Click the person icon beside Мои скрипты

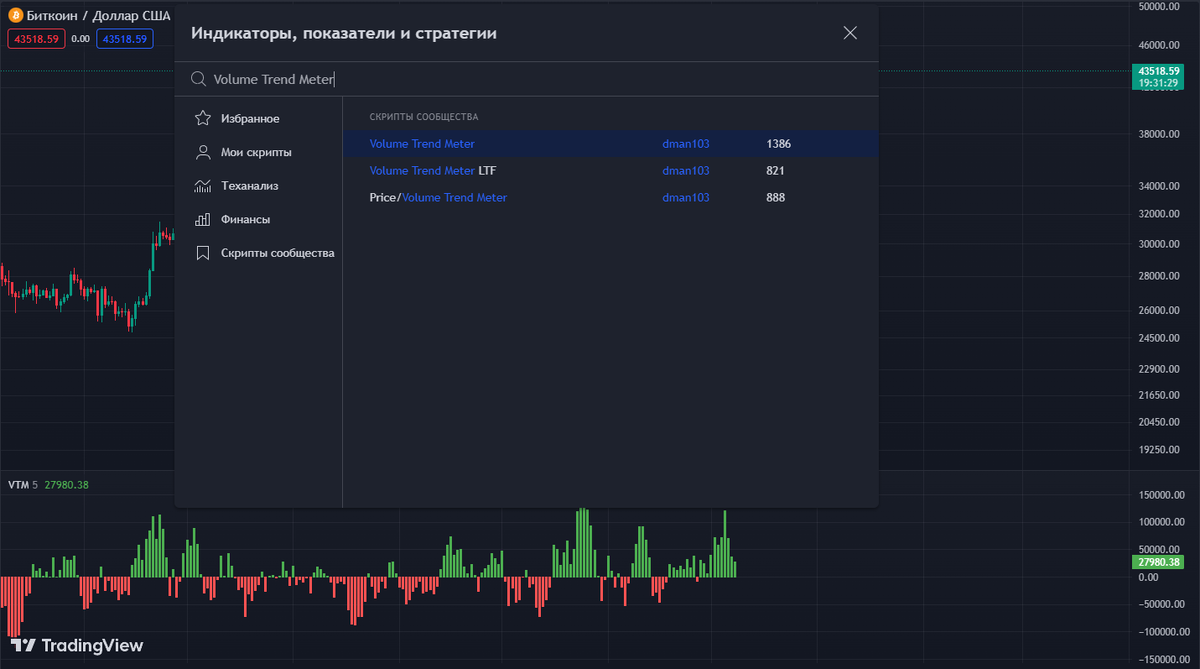pos(202,153)
